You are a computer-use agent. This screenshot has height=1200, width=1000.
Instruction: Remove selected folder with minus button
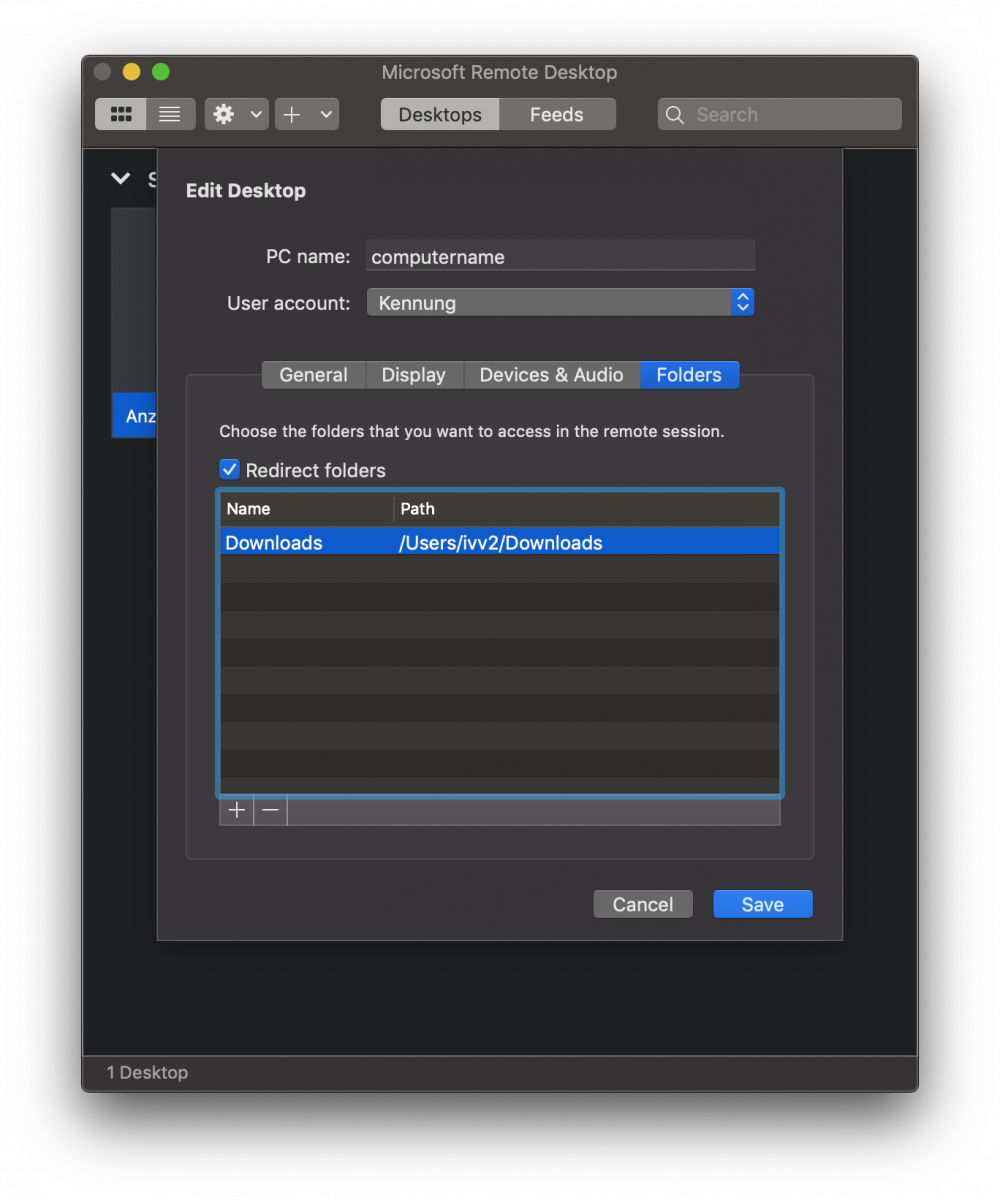[x=270, y=811]
